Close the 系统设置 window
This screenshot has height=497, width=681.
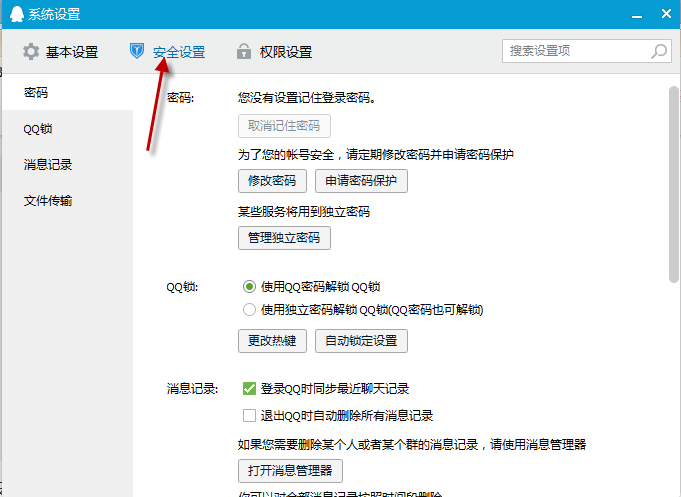[666, 14]
